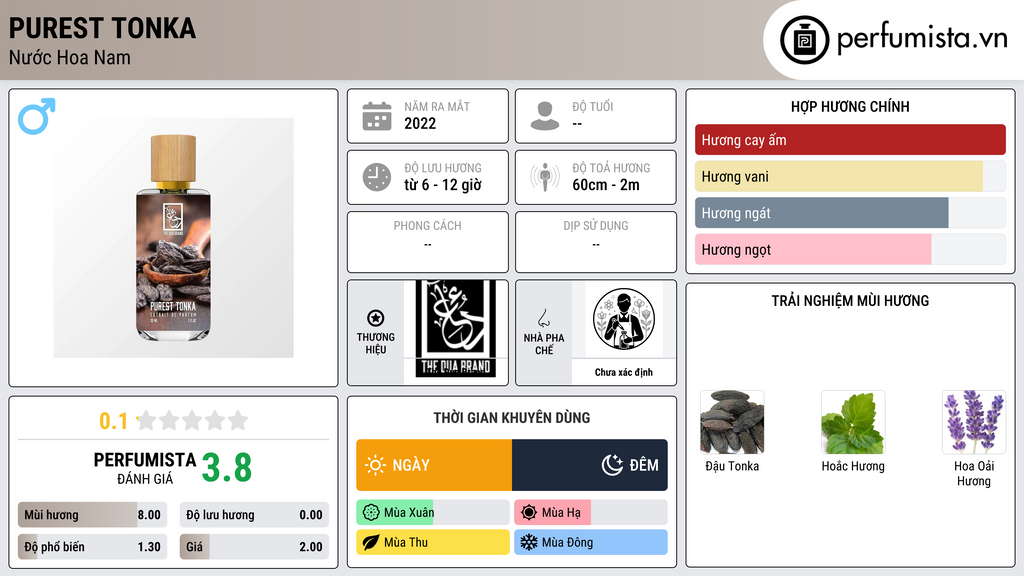This screenshot has width=1024, height=576.
Task: Click the snowflake icon beside Mùa Đông
Action: pos(529,542)
